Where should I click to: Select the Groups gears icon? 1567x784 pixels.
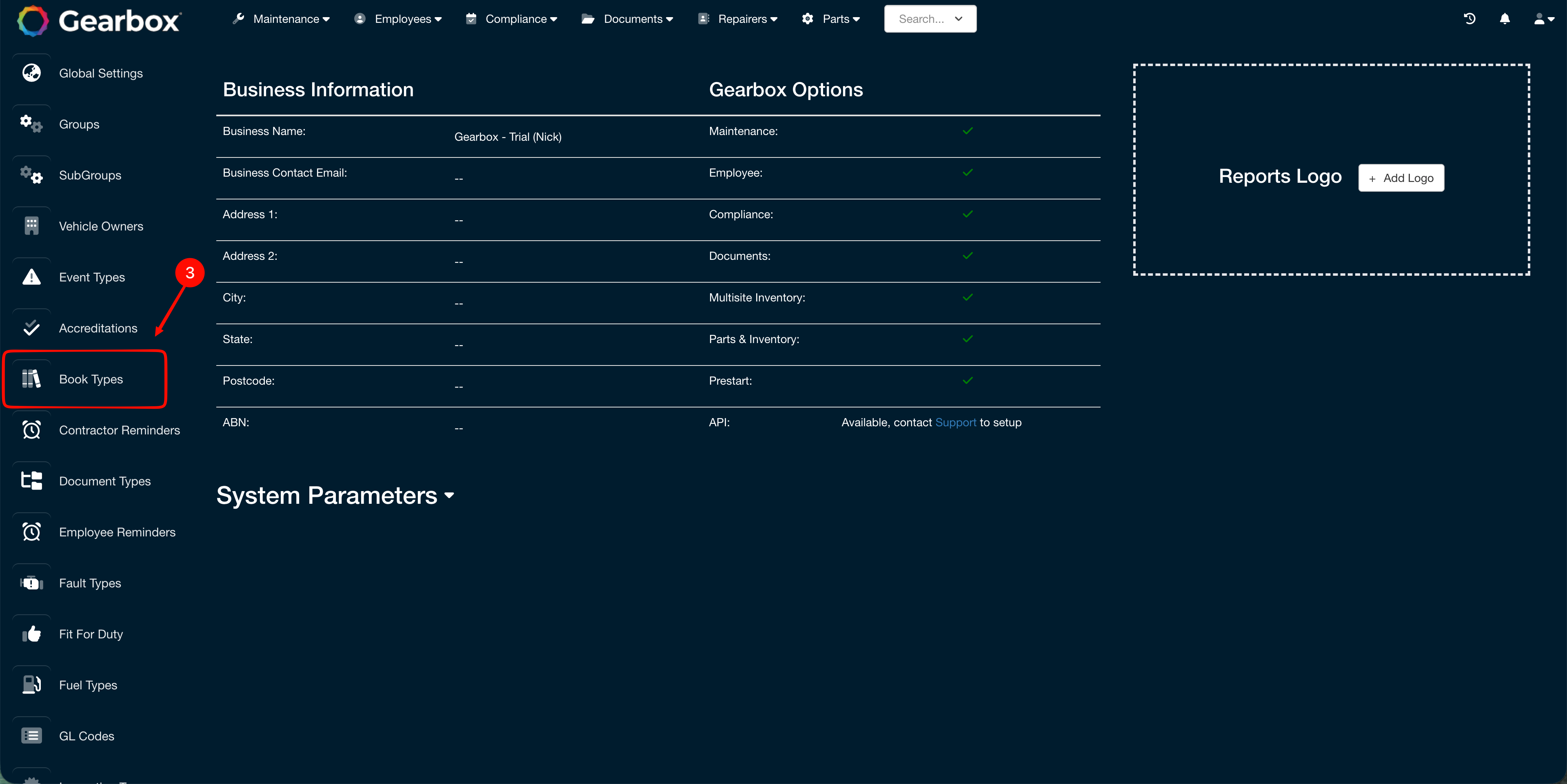point(32,124)
